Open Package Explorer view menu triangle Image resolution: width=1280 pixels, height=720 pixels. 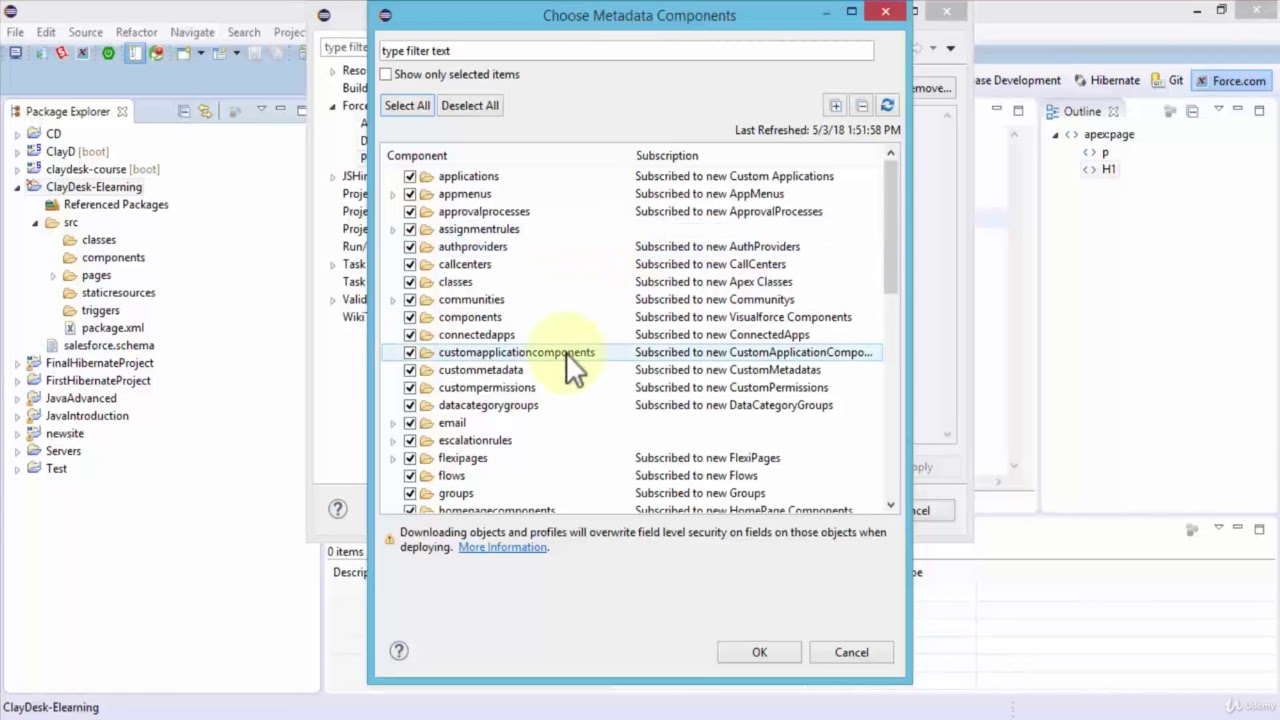coord(261,109)
